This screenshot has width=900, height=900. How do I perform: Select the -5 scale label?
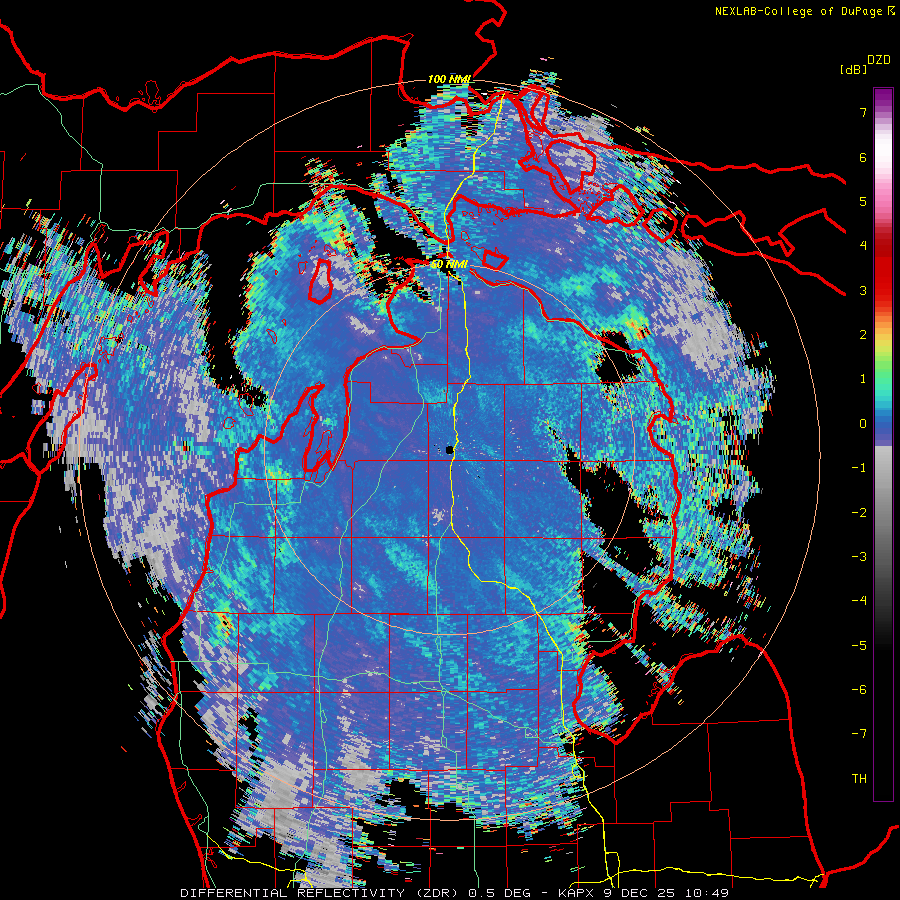[x=859, y=646]
